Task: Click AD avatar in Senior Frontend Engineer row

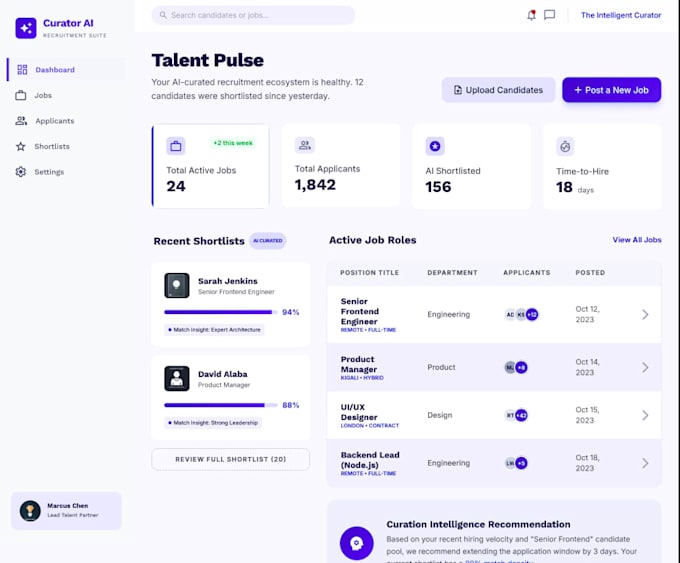Action: [x=510, y=314]
